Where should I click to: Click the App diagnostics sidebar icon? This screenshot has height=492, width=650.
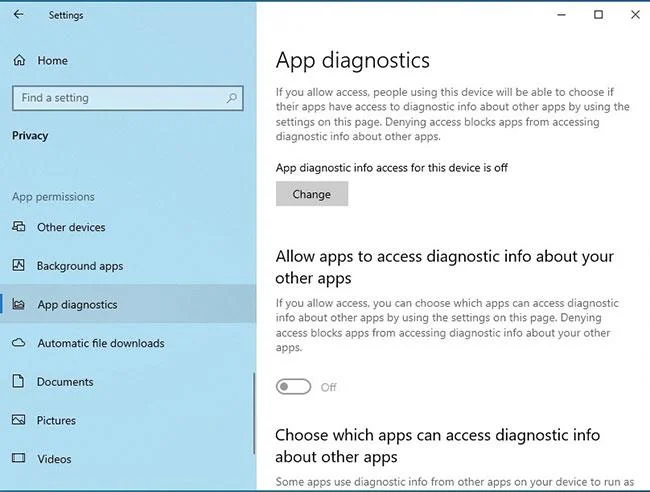pos(19,304)
